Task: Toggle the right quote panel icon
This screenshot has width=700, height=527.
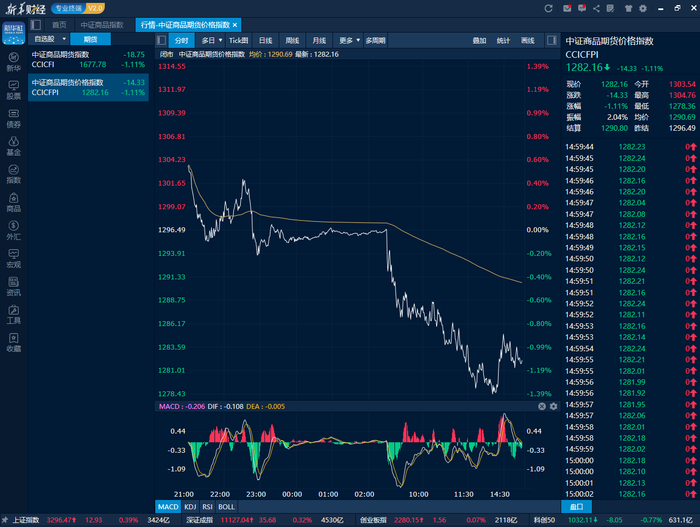Action: click(x=552, y=40)
